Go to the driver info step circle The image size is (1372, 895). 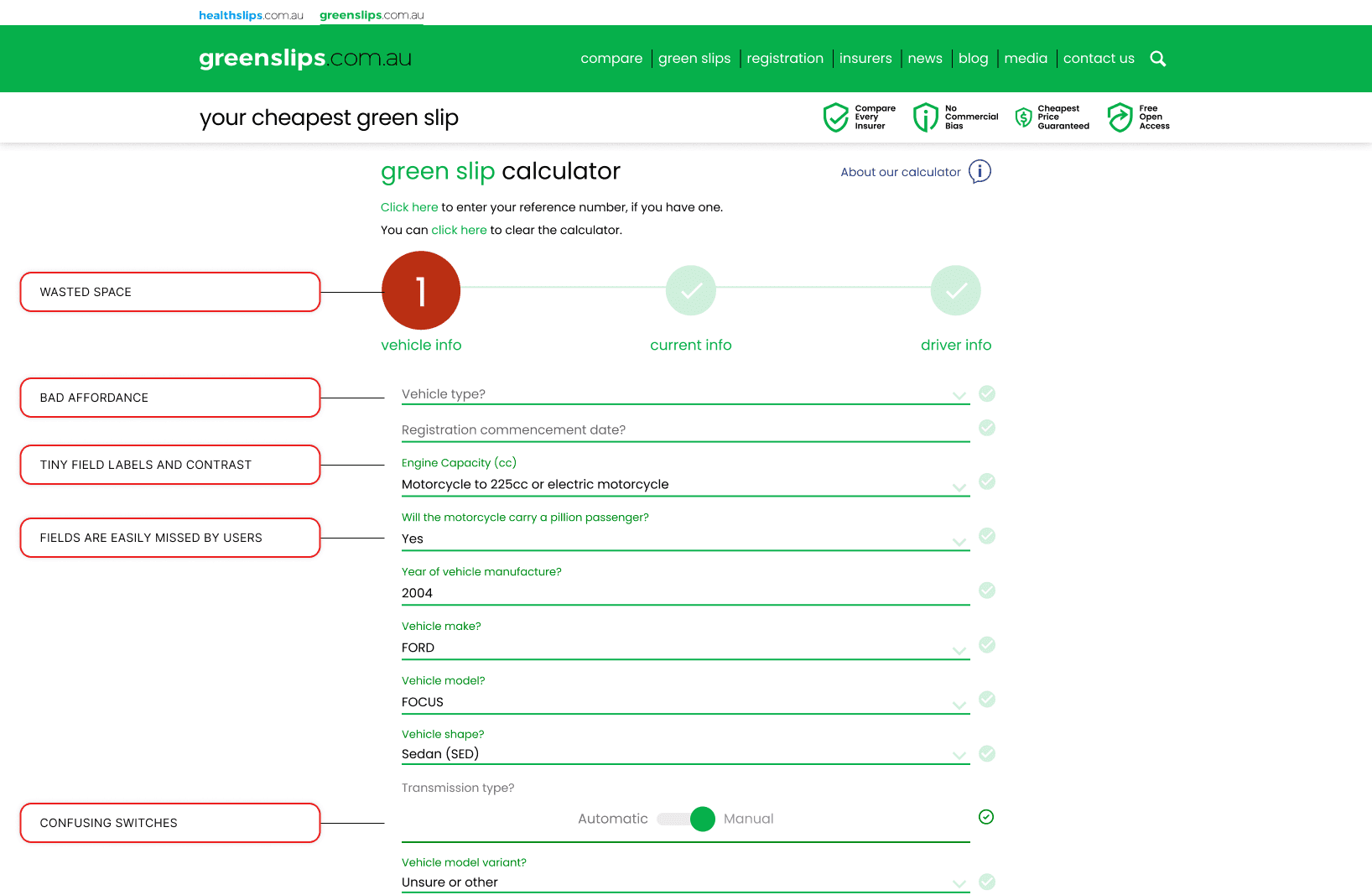coord(956,291)
